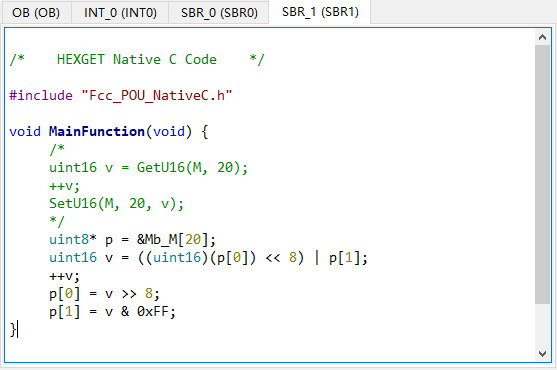Click the scrollbar up arrow
The height and width of the screenshot is (370, 557).
pyautogui.click(x=542, y=37)
